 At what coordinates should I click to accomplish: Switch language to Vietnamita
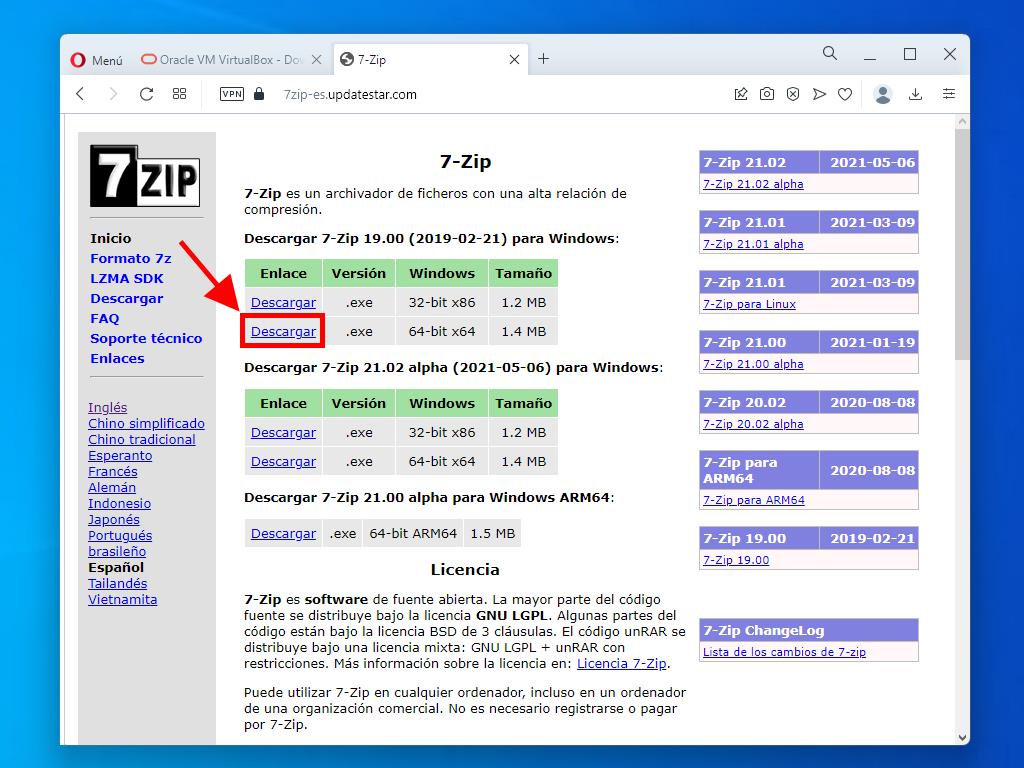pos(123,600)
